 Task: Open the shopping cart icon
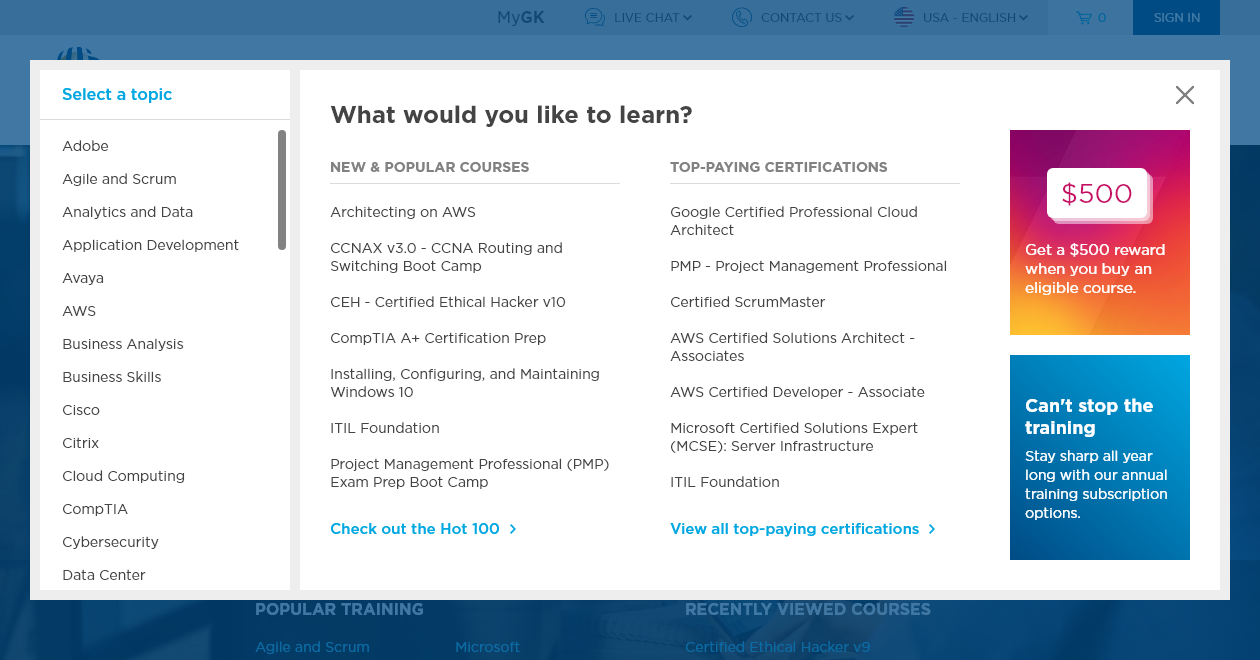coord(1083,17)
